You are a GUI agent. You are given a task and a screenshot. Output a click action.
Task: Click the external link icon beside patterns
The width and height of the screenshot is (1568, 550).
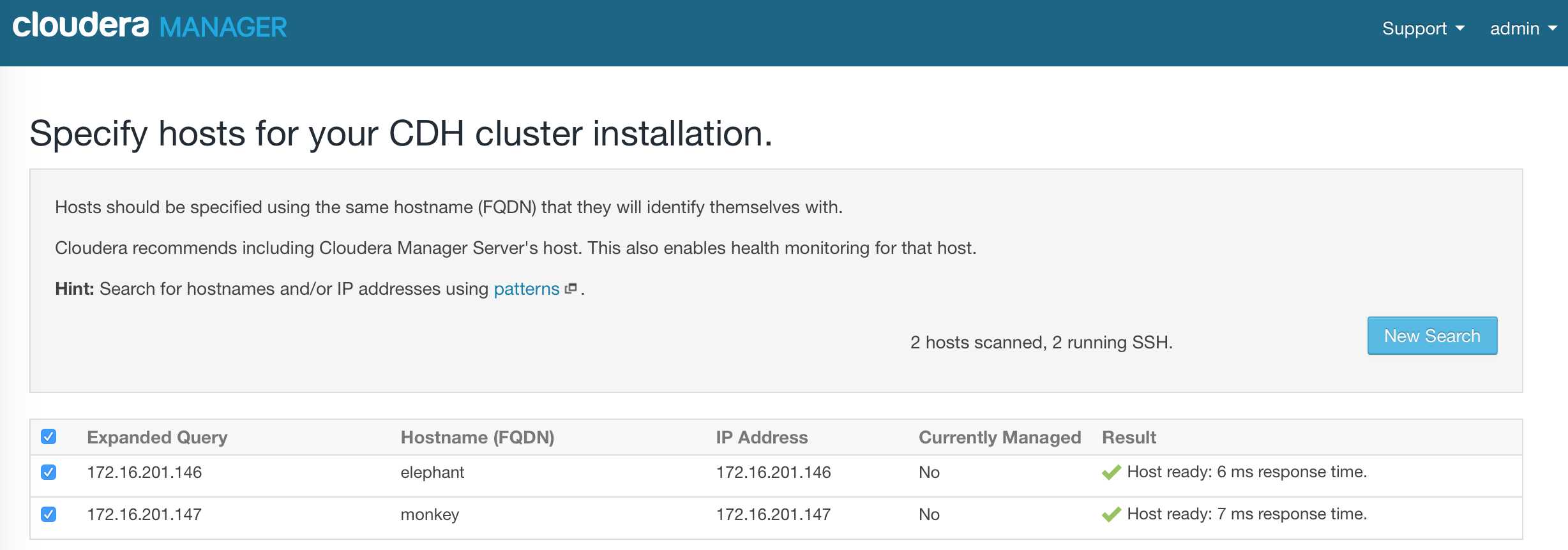click(x=571, y=288)
